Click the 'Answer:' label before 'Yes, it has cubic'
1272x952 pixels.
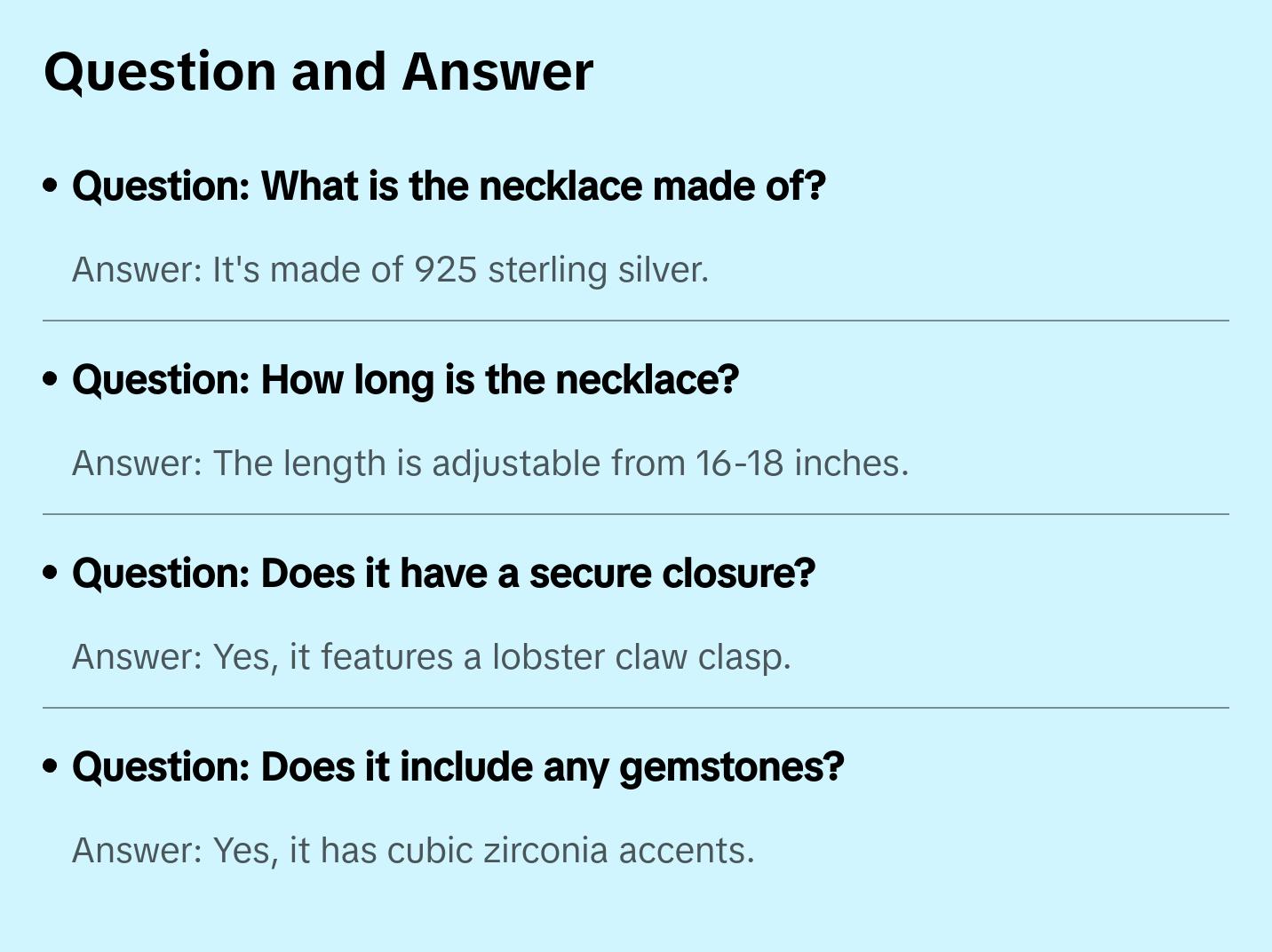pos(138,851)
